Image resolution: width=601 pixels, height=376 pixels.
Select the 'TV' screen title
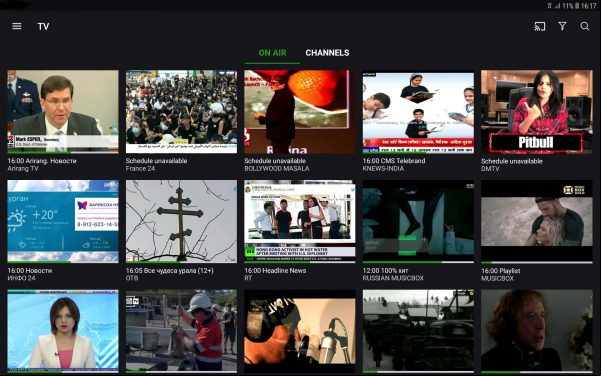click(43, 26)
